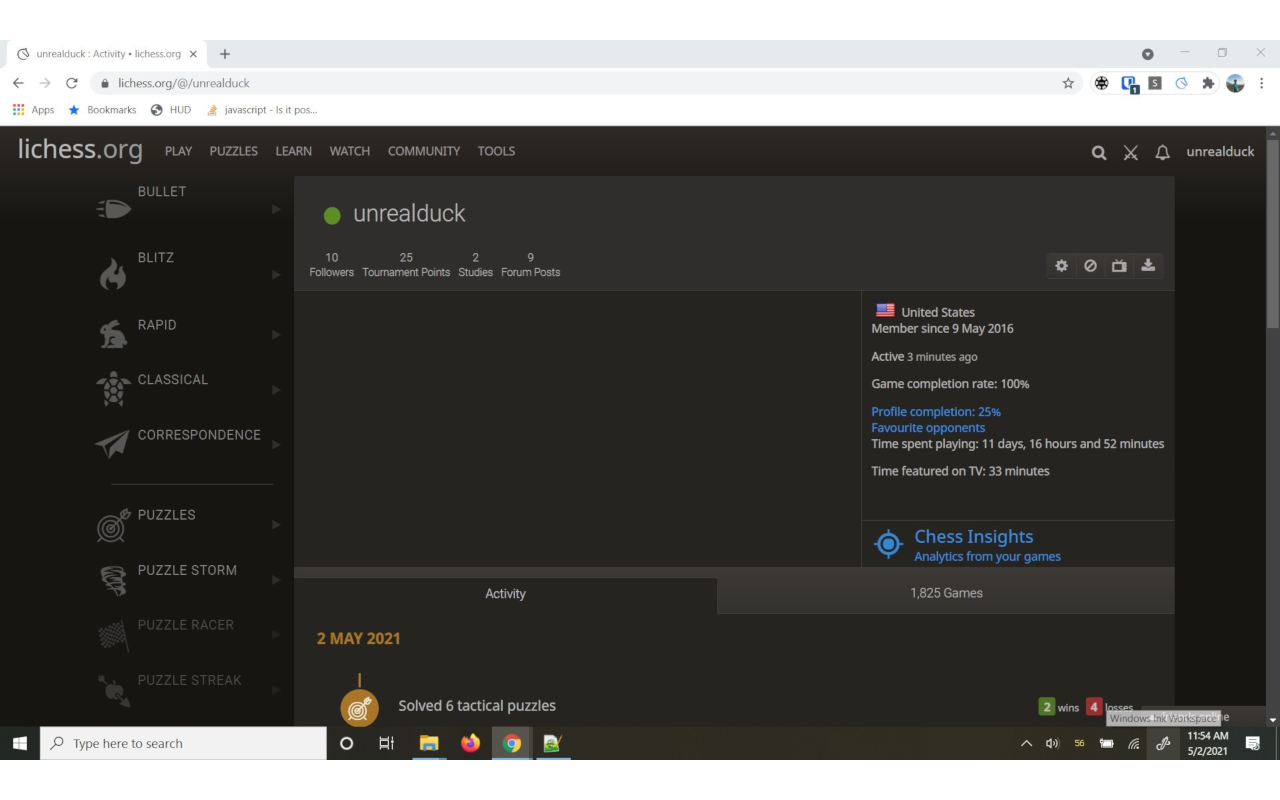The width and height of the screenshot is (1280, 800).
Task: Expand the Puzzle Storm row arrow
Action: click(276, 579)
